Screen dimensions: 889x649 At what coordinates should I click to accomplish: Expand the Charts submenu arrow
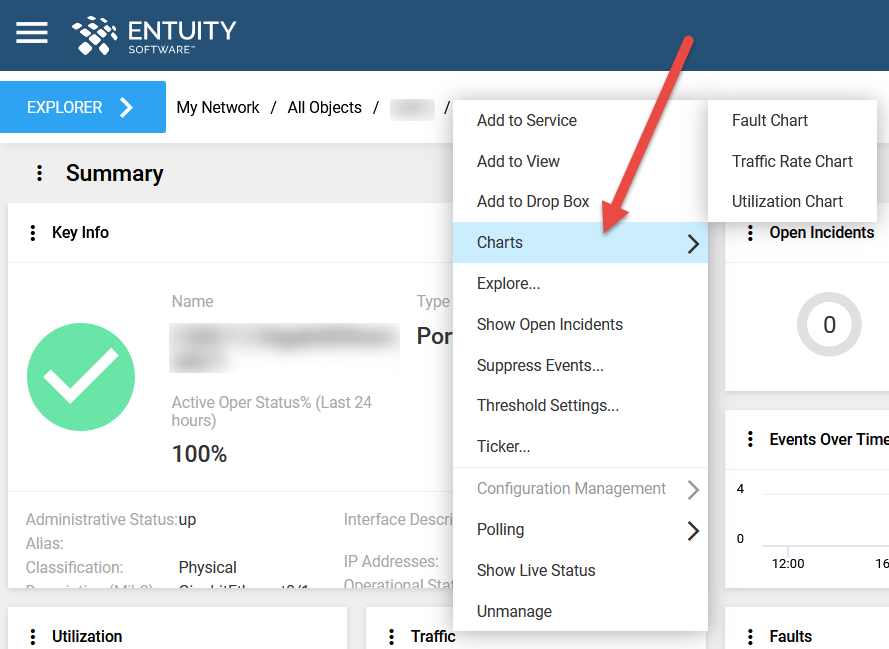pos(692,243)
